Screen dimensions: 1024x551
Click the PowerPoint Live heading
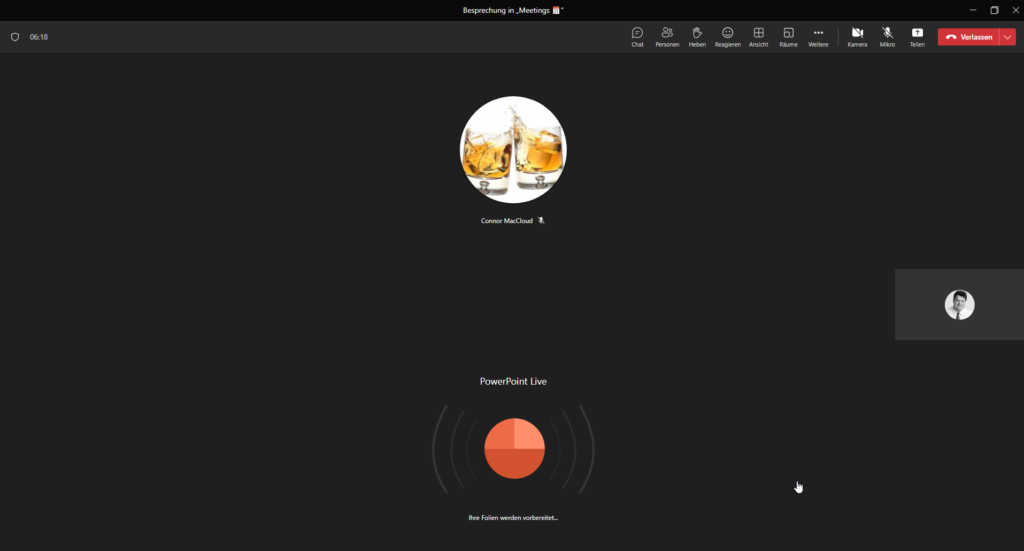[513, 381]
